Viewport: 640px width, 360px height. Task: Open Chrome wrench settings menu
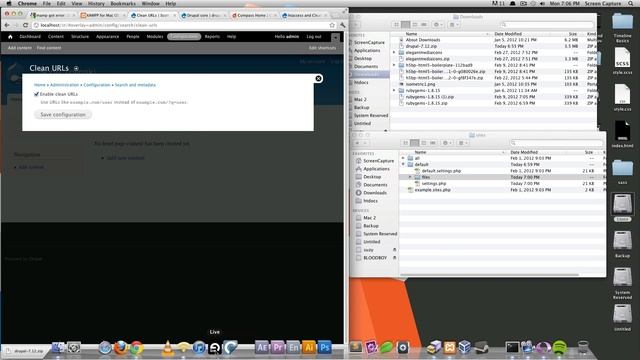click(343, 25)
